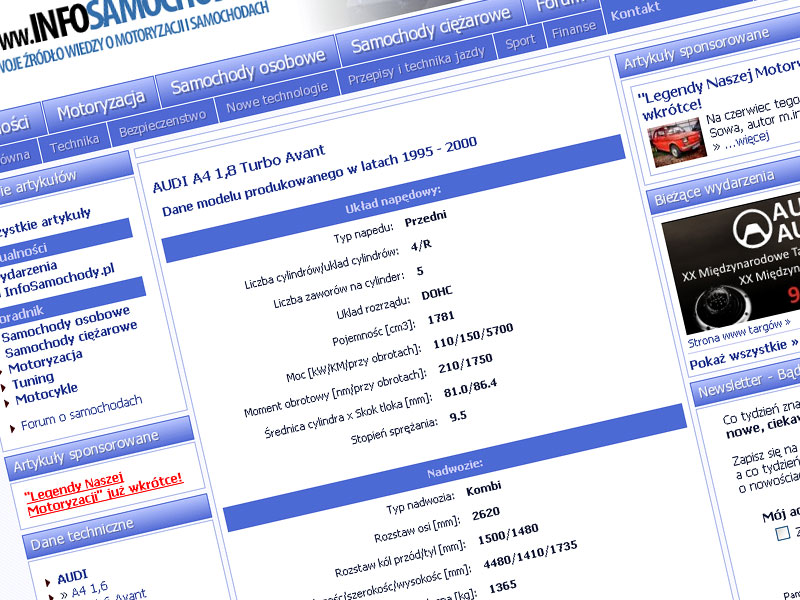Click the arrow bullet beside Forum o samochodach
This screenshot has height=600, width=800.
click(x=12, y=428)
